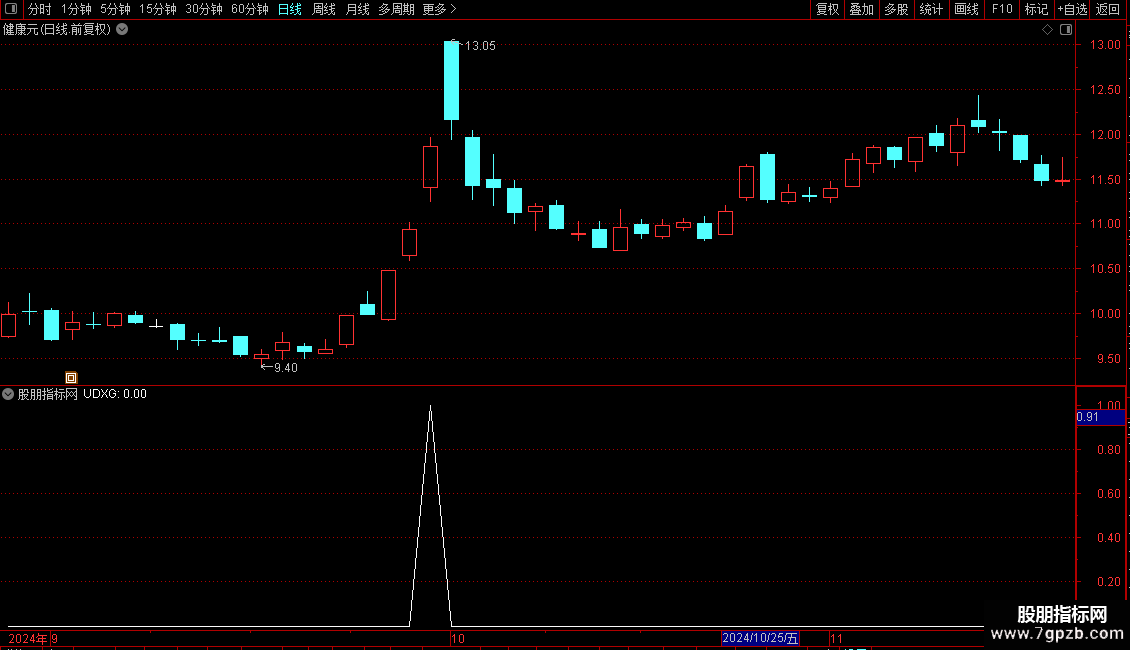Screen dimensions: 1130x650
Task: Click 返回 to go back
Action: (1108, 9)
